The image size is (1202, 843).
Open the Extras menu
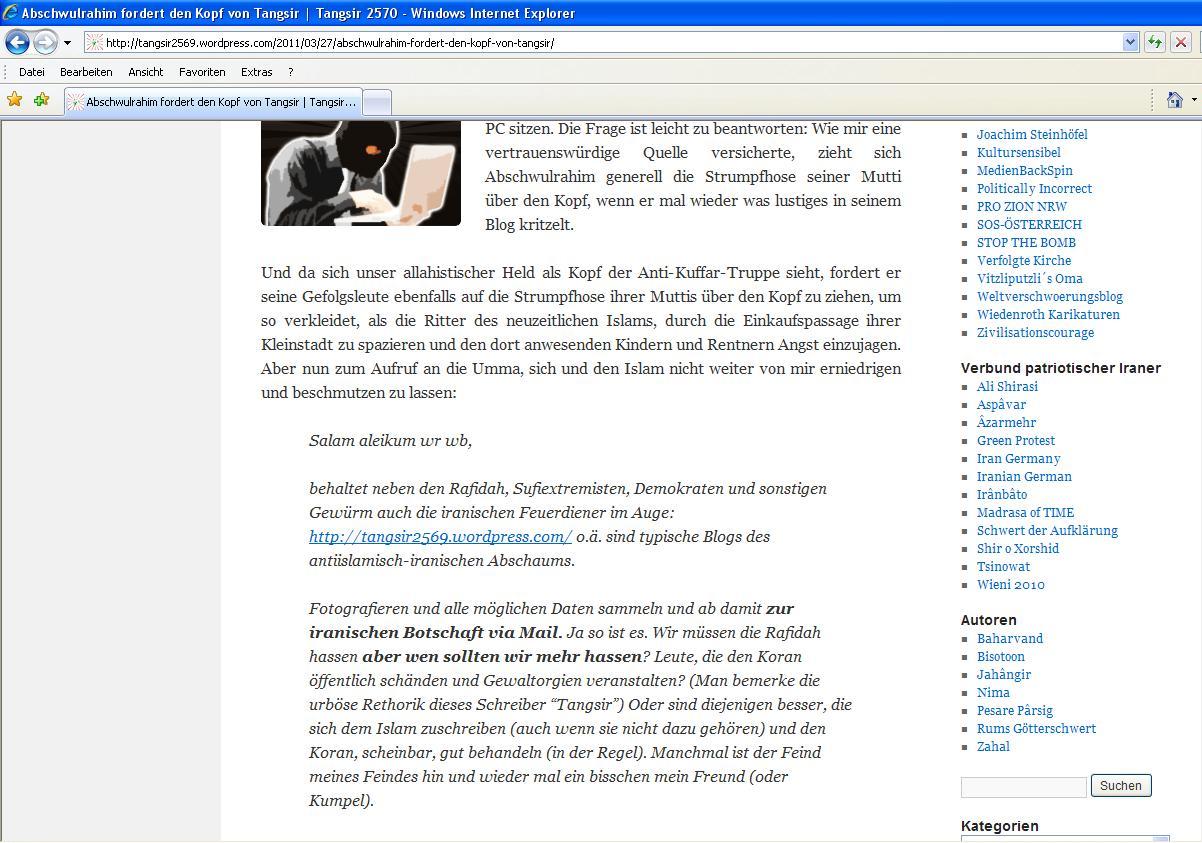coord(256,72)
